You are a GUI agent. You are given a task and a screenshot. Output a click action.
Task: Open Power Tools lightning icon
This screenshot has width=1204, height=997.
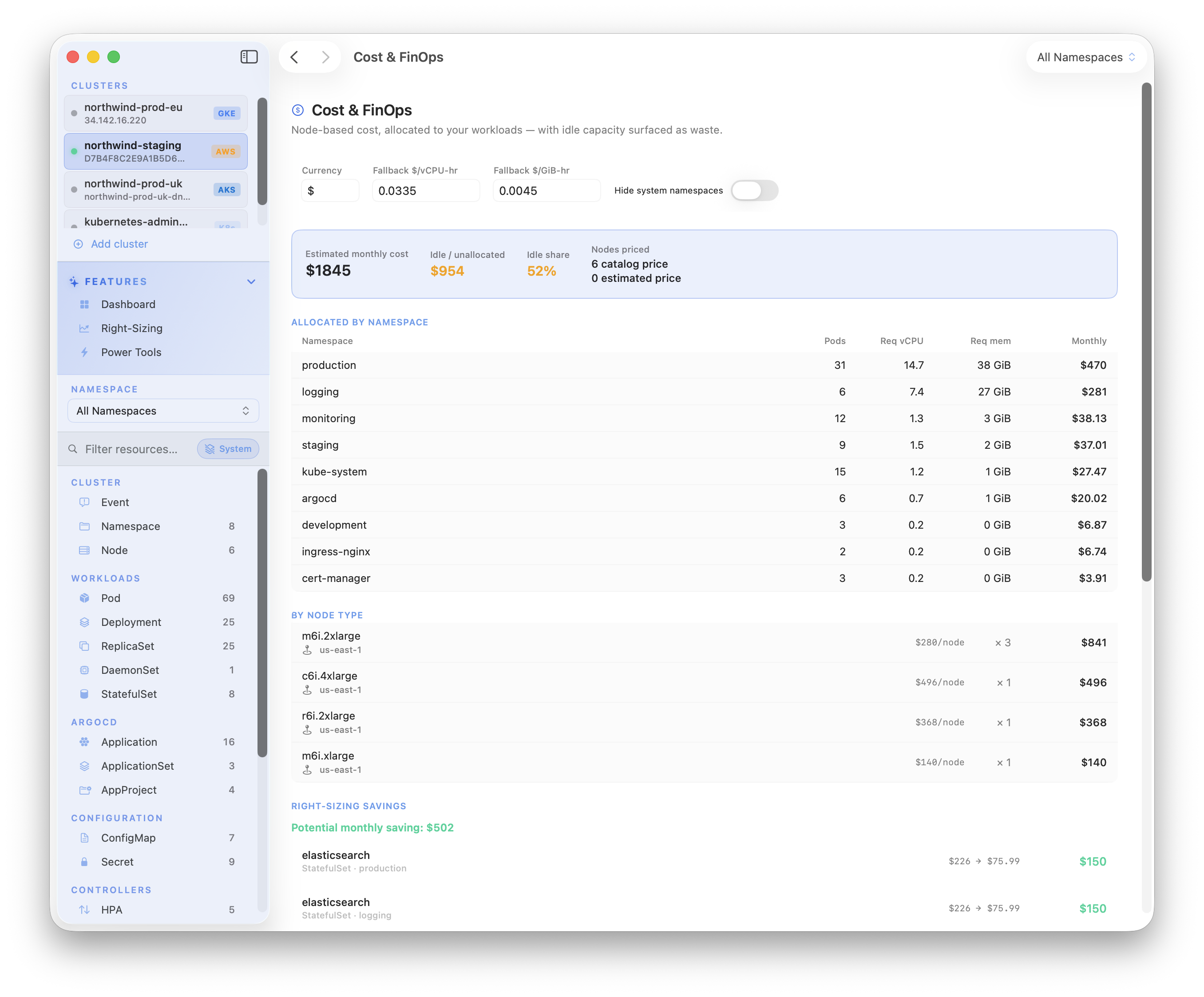pos(84,352)
